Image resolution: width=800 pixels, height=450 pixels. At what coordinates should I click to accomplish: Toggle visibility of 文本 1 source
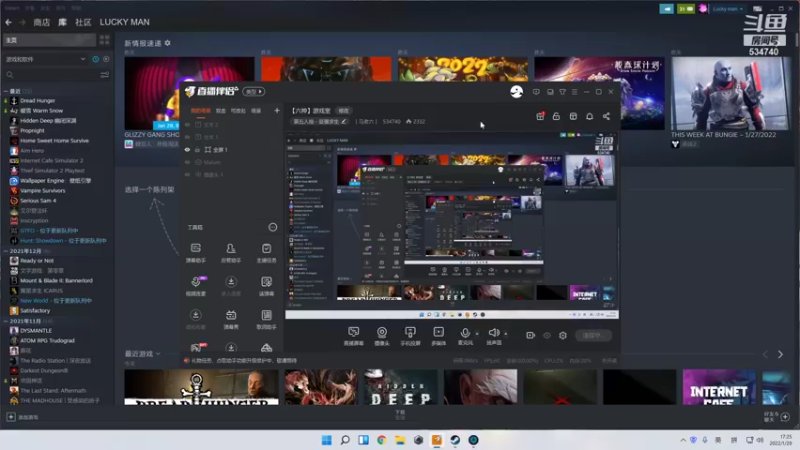[x=187, y=137]
